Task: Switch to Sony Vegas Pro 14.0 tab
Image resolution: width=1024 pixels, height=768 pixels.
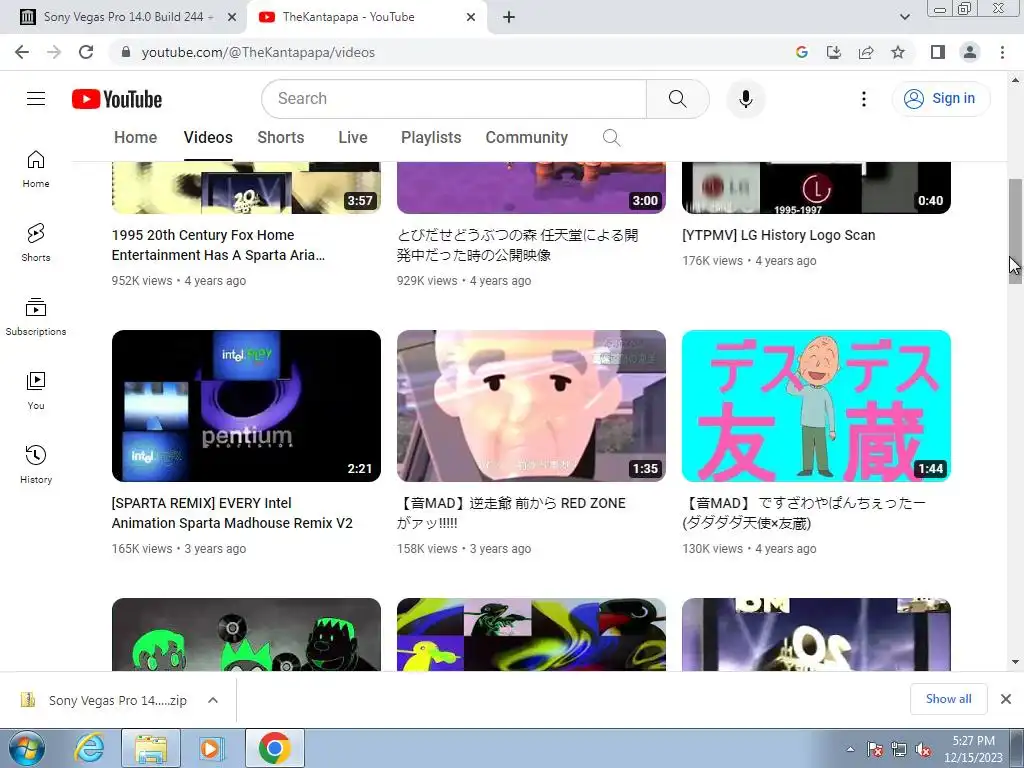Action: (128, 17)
